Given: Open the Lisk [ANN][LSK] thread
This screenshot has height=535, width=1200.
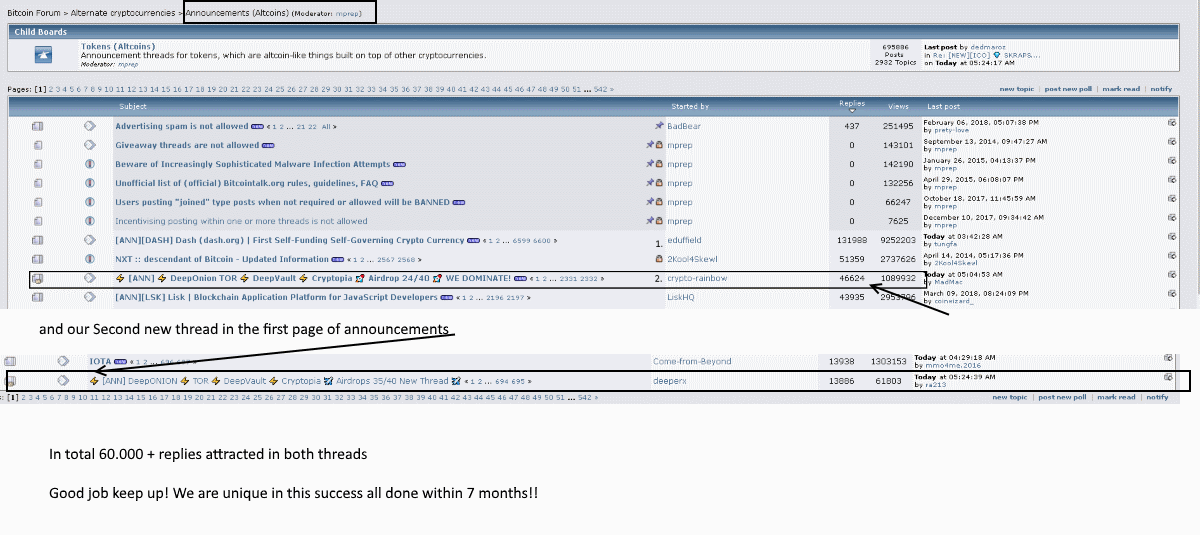Looking at the screenshot, I should tap(276, 297).
